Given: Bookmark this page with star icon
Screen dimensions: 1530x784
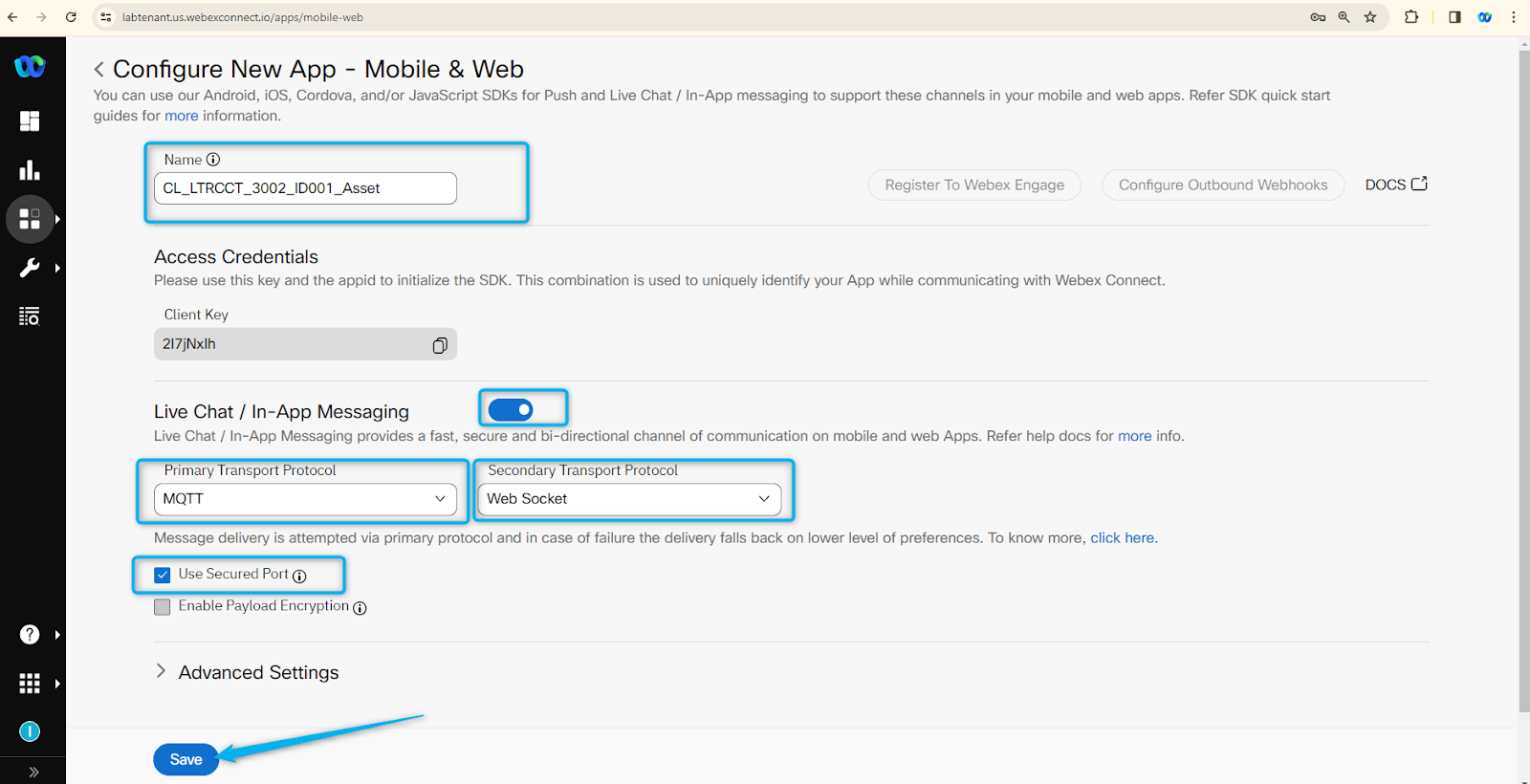Looking at the screenshot, I should (x=1370, y=17).
